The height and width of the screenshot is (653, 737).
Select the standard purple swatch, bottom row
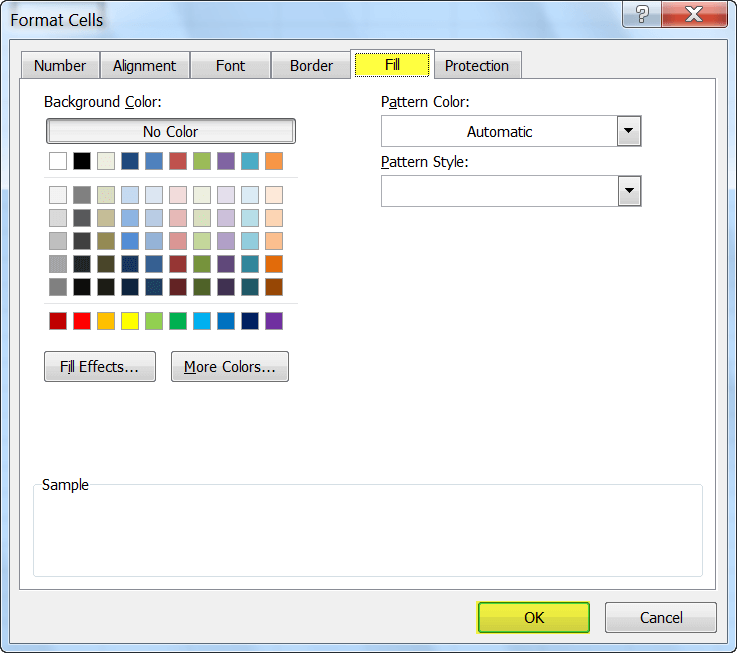point(274,321)
